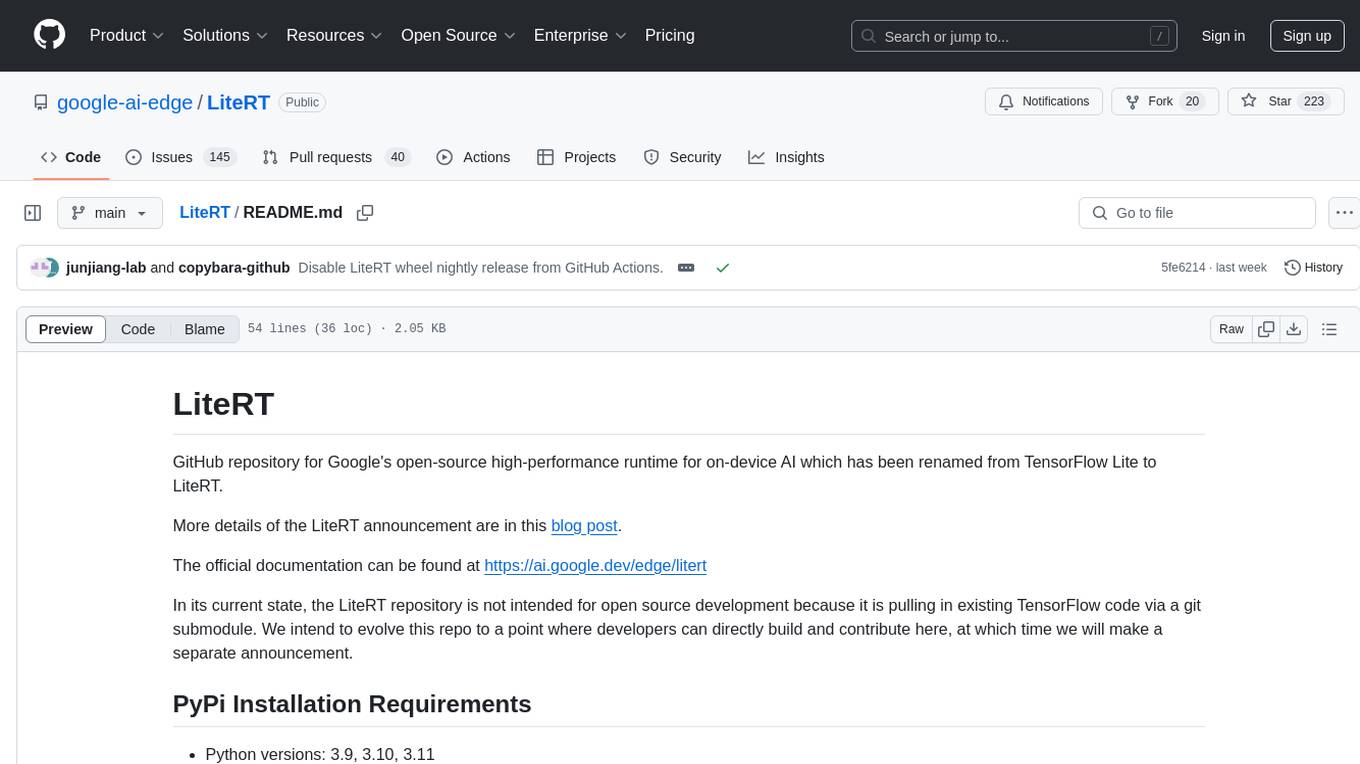Switch to the Projects tab
The width and height of the screenshot is (1360, 764).
coord(577,157)
